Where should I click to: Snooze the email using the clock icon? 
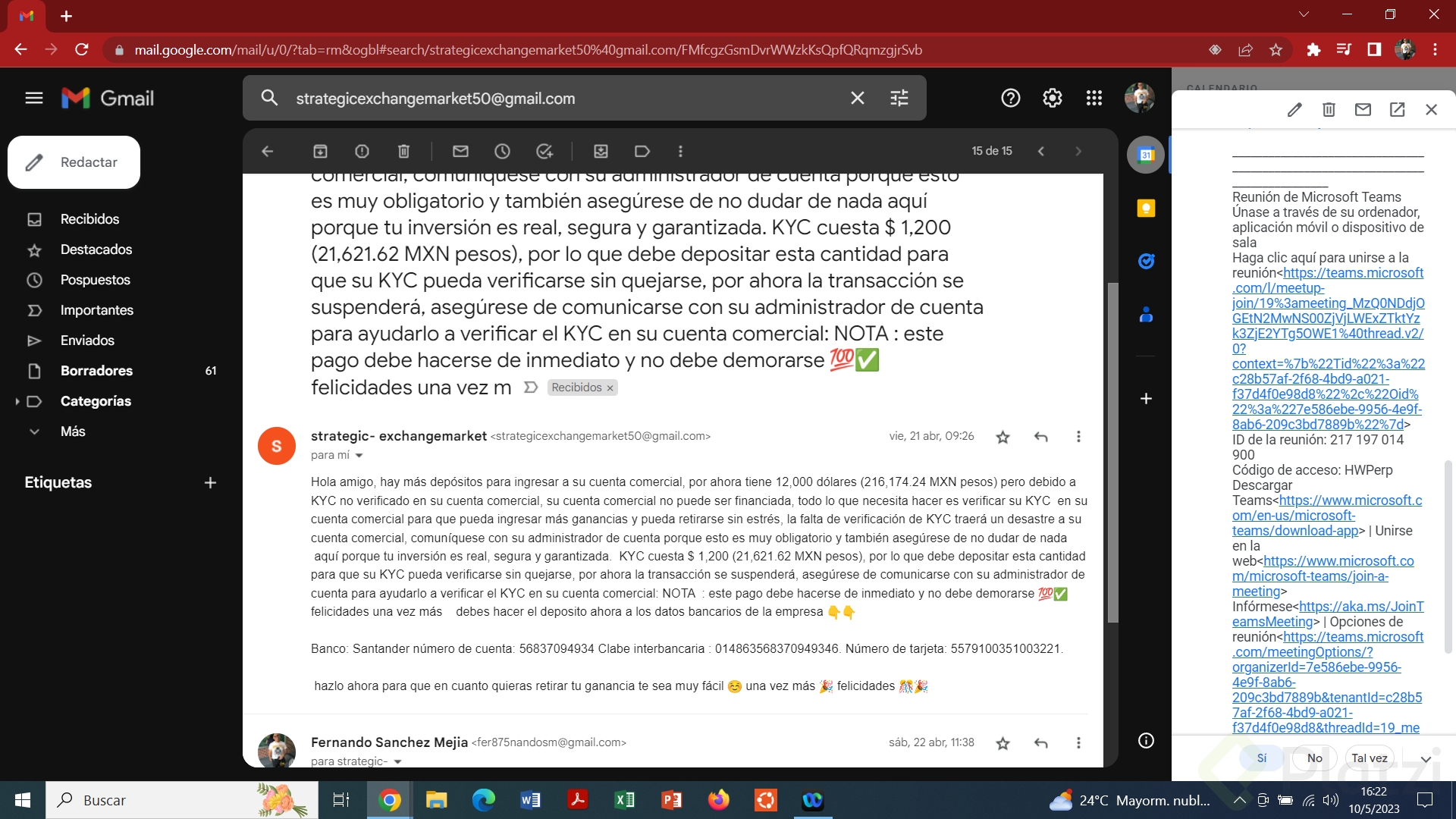(502, 151)
